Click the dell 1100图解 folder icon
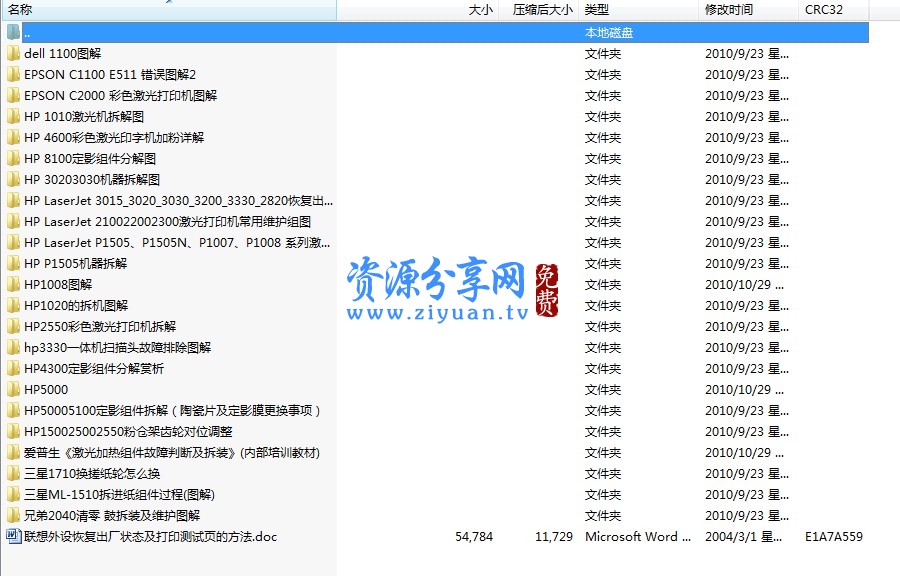Image resolution: width=900 pixels, height=576 pixels. point(13,53)
